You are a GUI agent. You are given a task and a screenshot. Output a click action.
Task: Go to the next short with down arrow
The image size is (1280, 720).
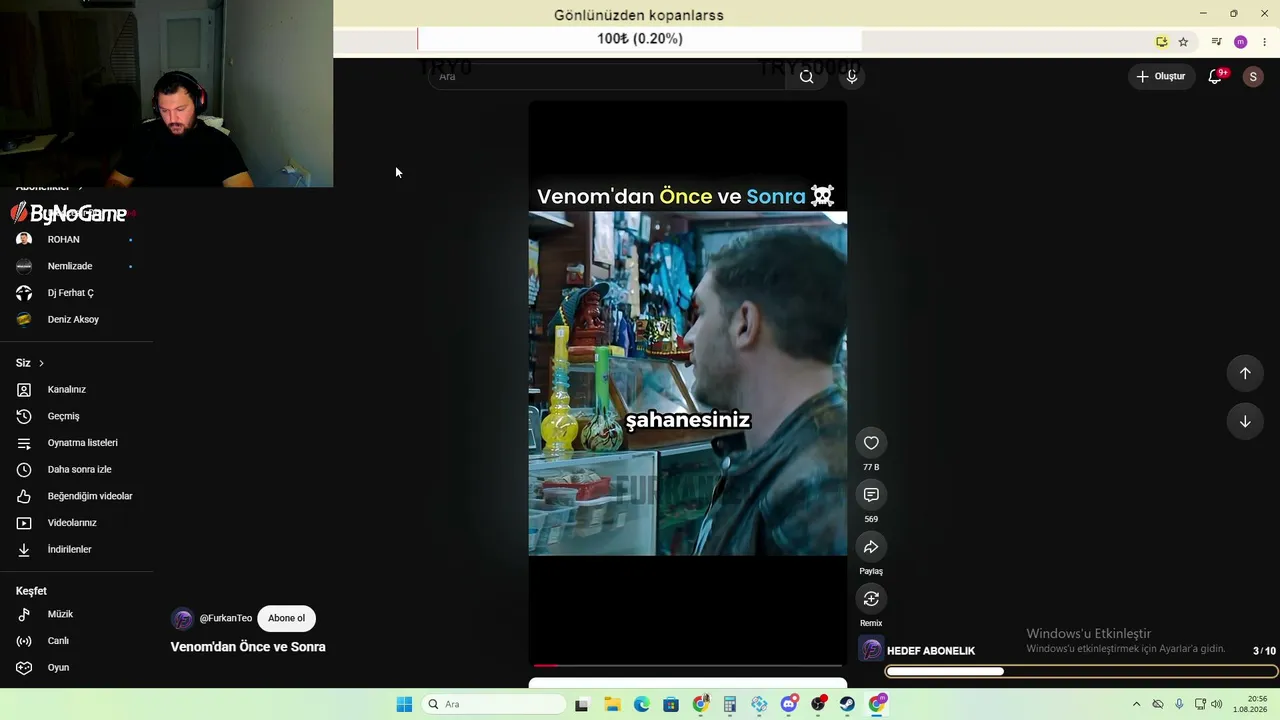[1245, 421]
